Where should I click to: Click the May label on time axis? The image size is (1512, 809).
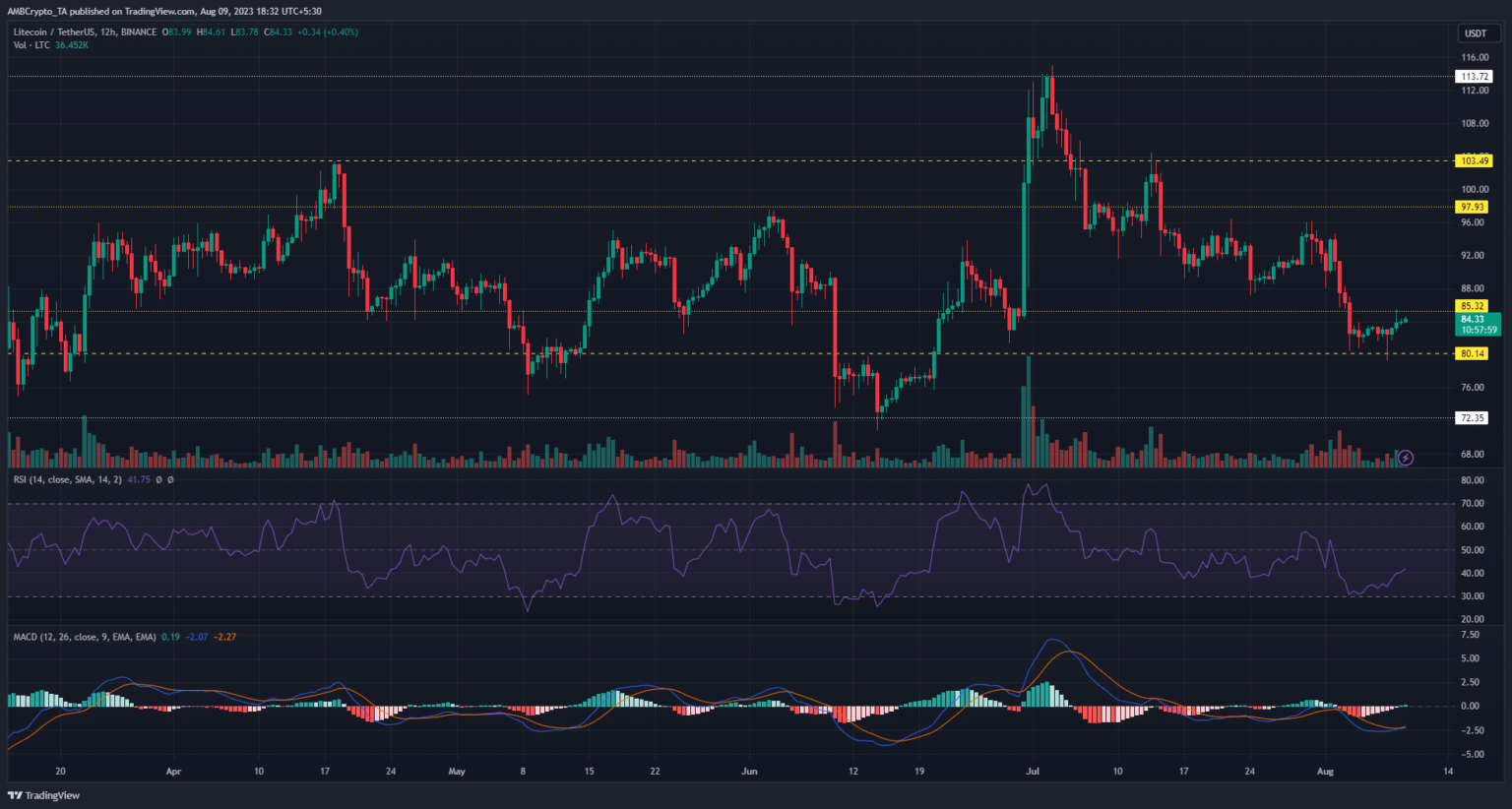click(x=457, y=772)
